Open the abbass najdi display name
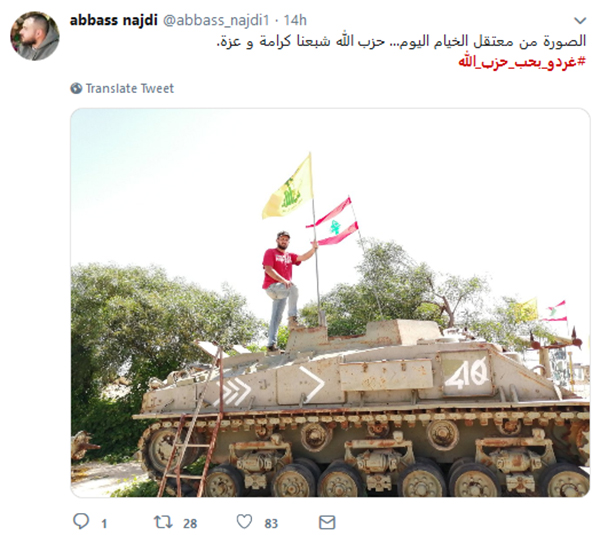This screenshot has width=600, height=535. [x=114, y=20]
